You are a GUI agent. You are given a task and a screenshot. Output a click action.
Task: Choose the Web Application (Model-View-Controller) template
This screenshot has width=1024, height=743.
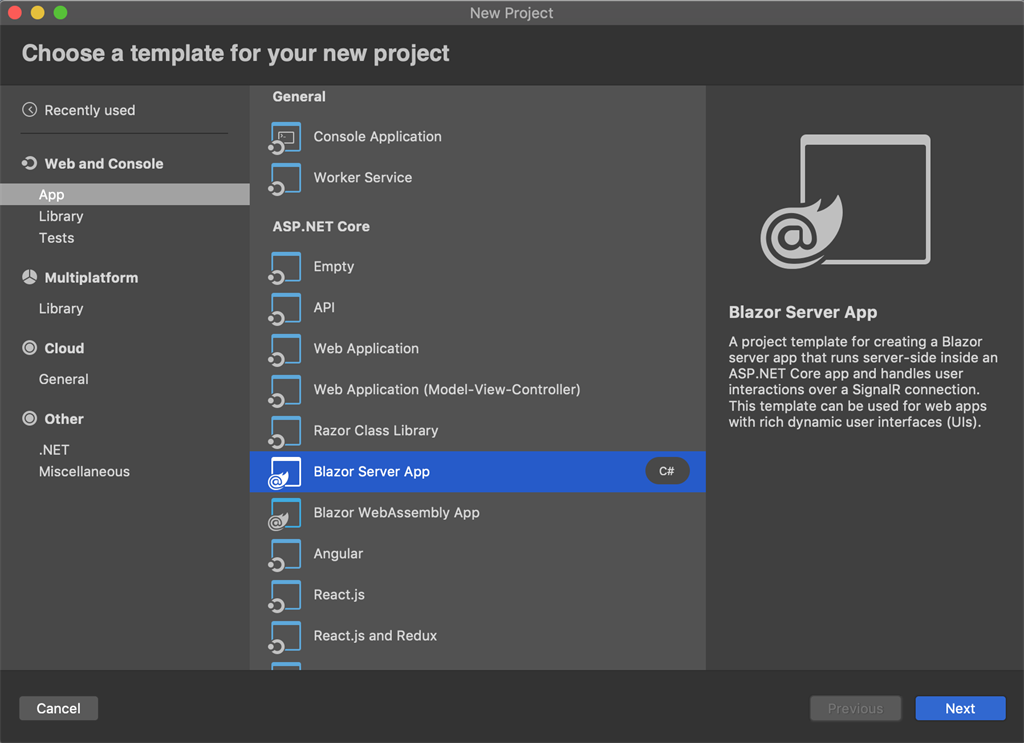[446, 390]
